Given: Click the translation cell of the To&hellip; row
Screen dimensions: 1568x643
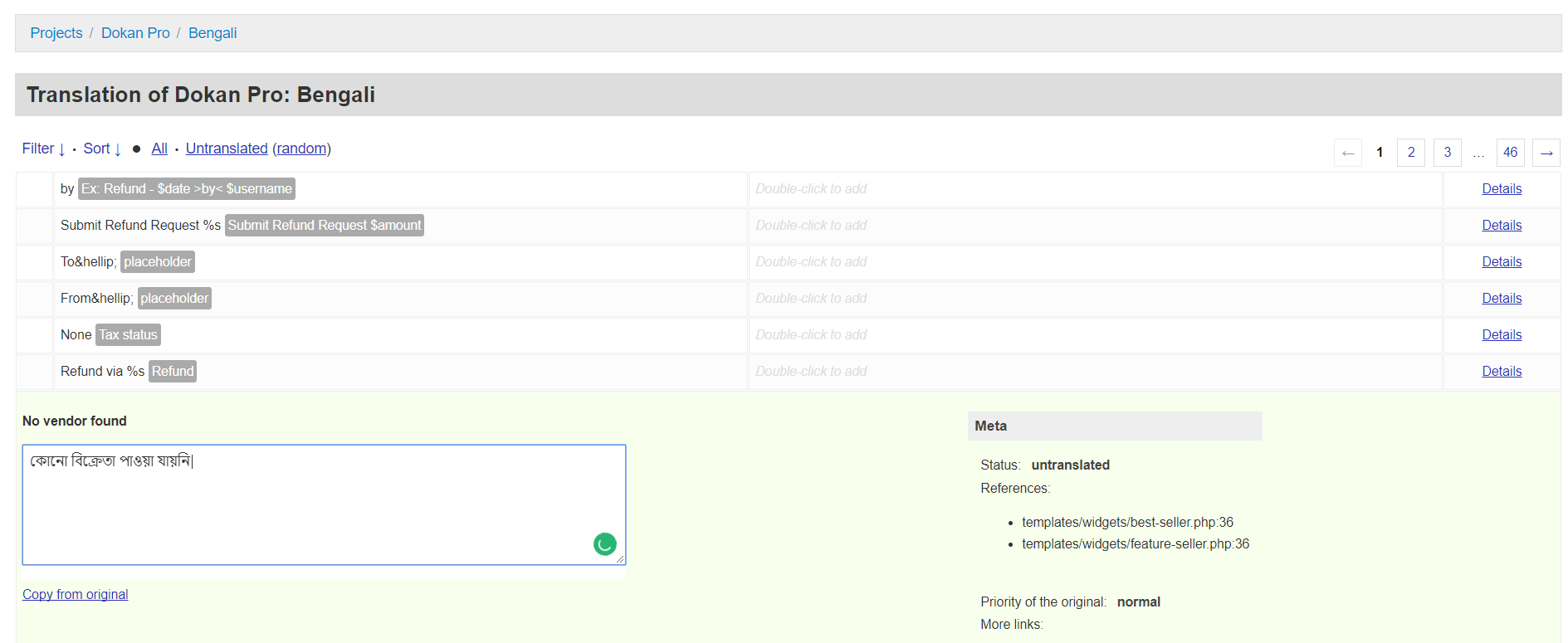Looking at the screenshot, I should 1095,262.
